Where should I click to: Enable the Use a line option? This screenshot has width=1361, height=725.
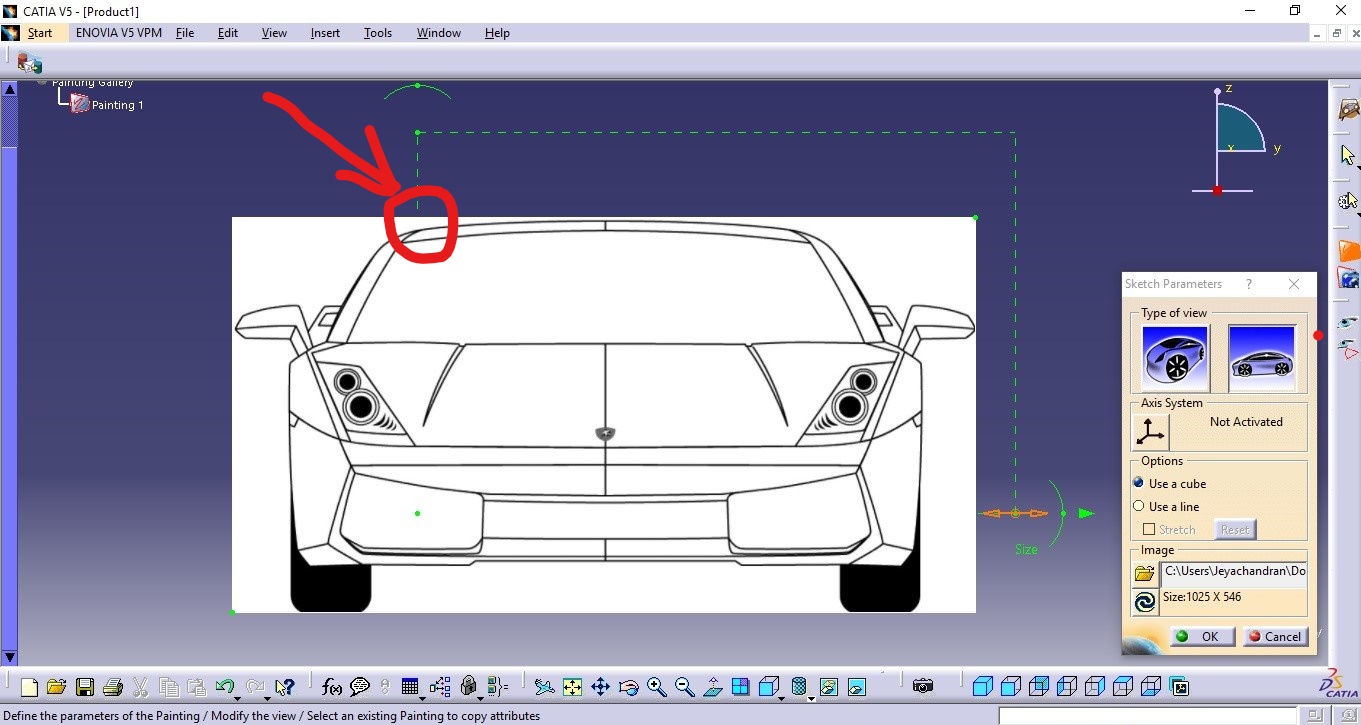coord(1139,507)
